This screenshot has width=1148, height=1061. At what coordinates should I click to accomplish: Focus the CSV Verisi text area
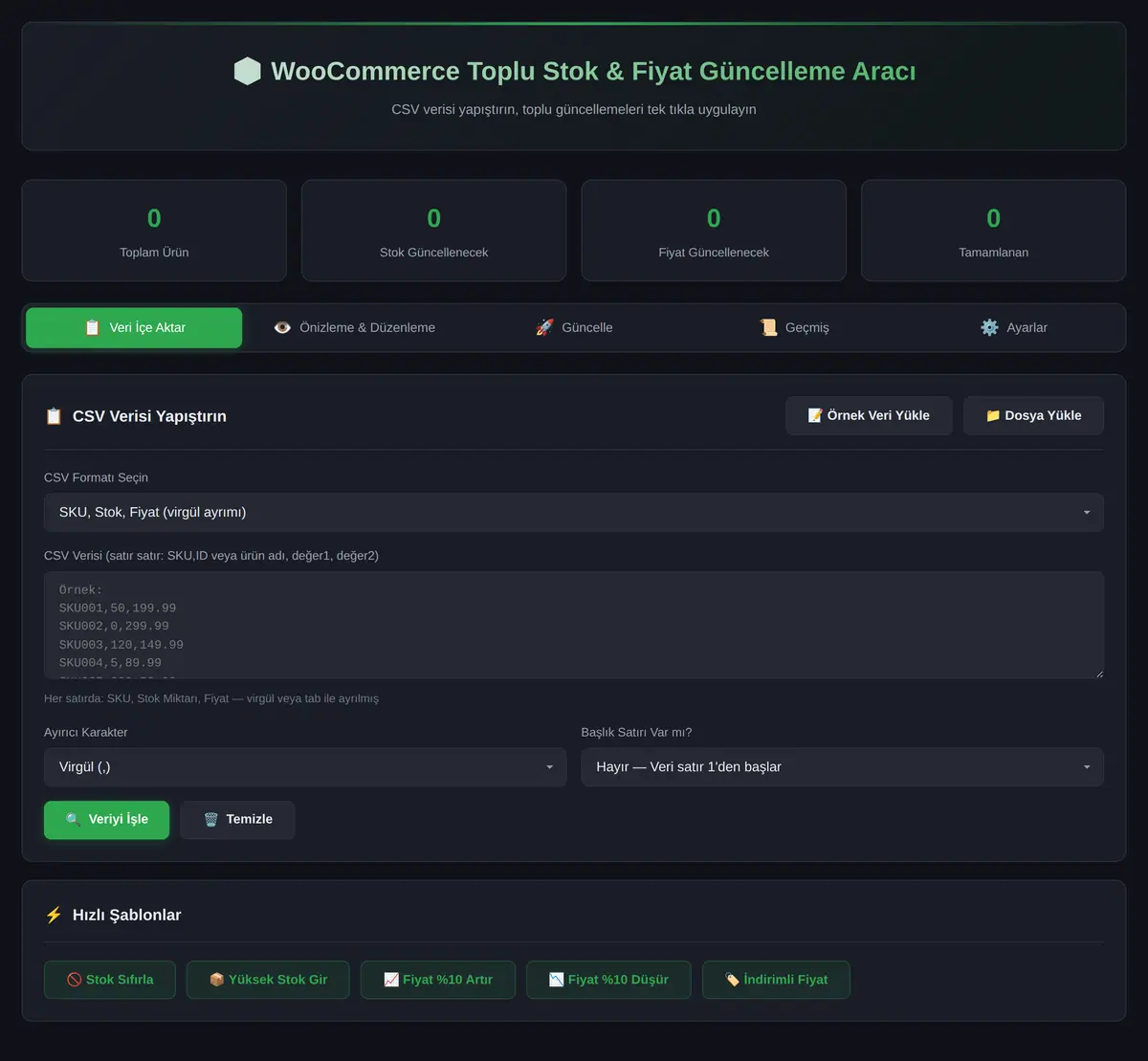tap(574, 626)
